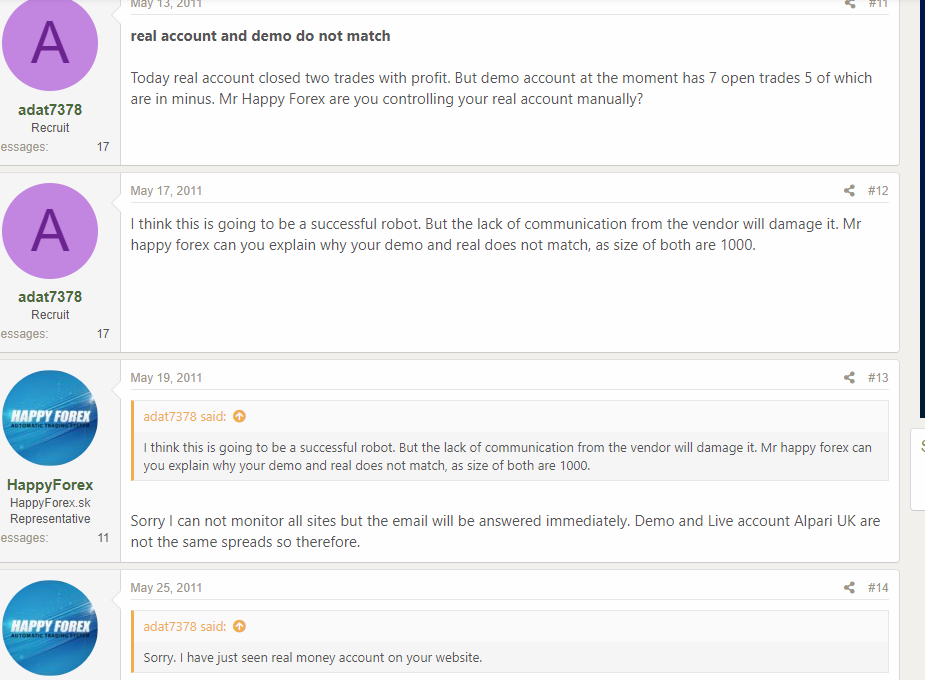Open adat7378 avatar on top post
The width and height of the screenshot is (925, 680).
coord(50,44)
